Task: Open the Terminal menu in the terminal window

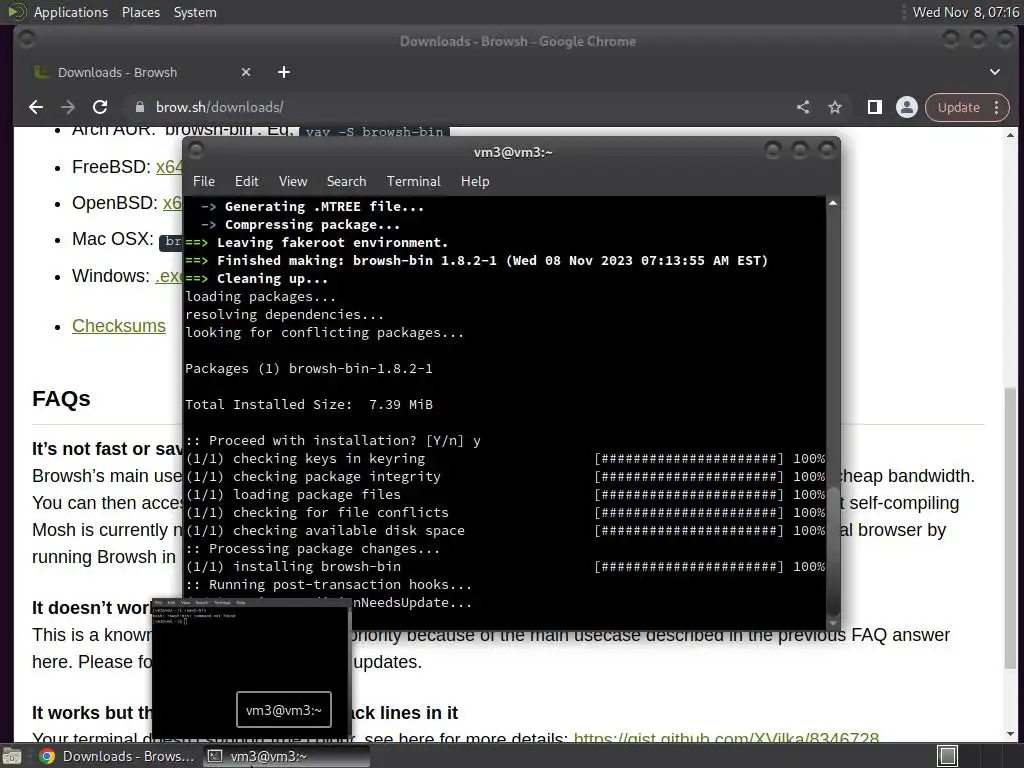Action: click(x=413, y=181)
